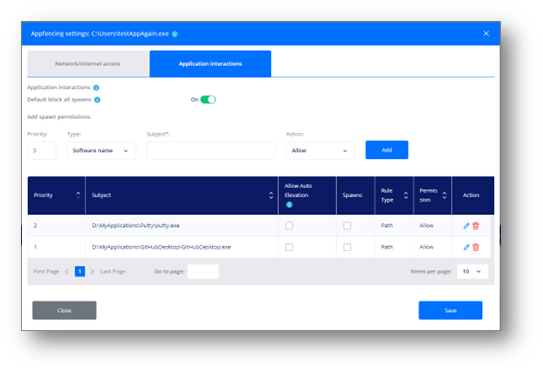This screenshot has height=373, width=543.
Task: Toggle Default block all spawns switch
Action: 208,100
